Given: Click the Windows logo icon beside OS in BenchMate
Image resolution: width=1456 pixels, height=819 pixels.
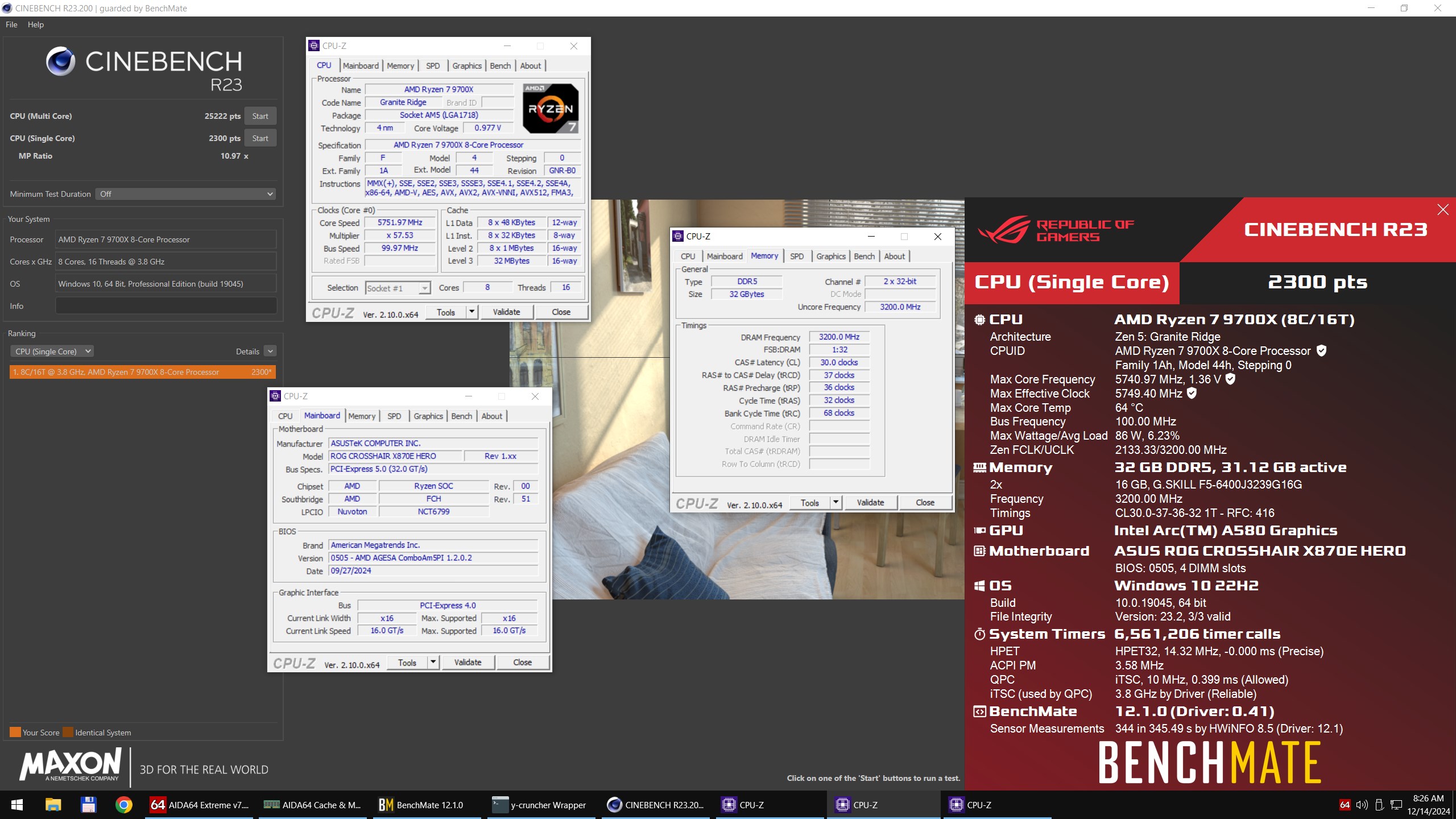Looking at the screenshot, I should coord(979,586).
